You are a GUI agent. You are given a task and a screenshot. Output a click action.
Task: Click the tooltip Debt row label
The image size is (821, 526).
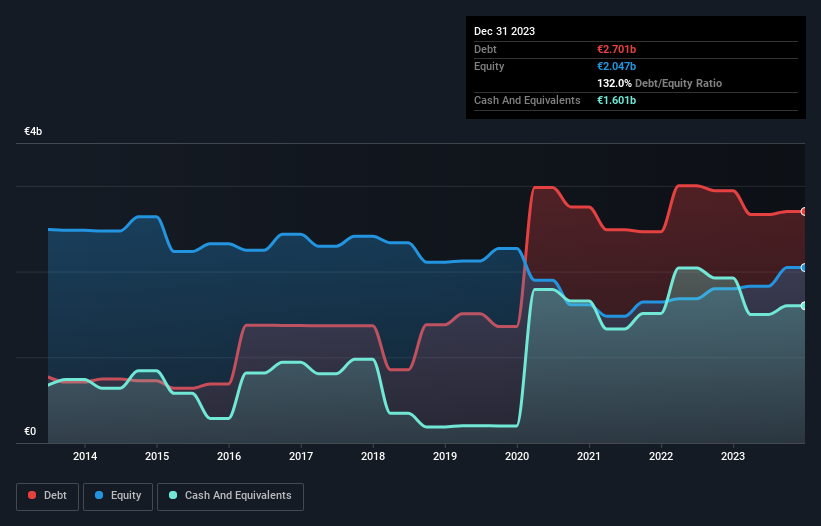pyautogui.click(x=485, y=49)
